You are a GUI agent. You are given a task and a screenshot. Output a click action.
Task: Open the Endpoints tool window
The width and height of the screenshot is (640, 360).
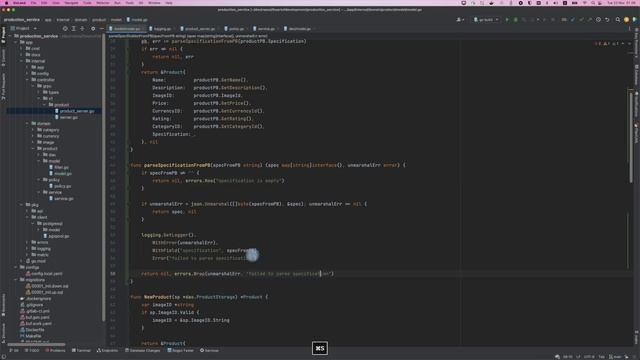(x=107, y=350)
